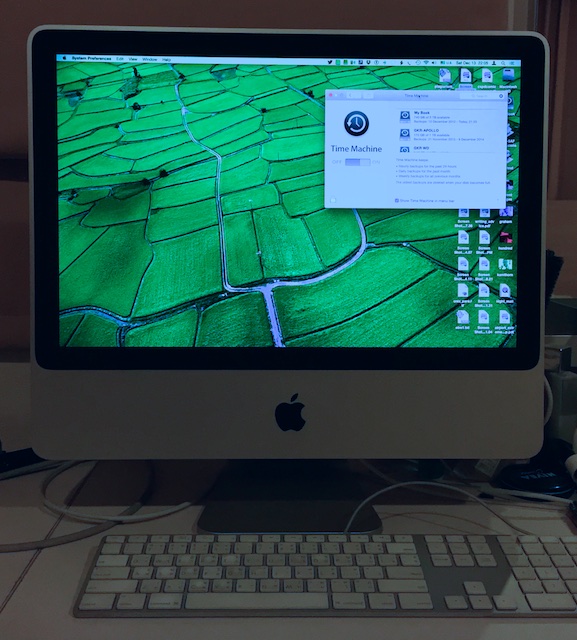Screen dimensions: 577x640
Task: Click the My Book disk icon
Action: (x=404, y=116)
